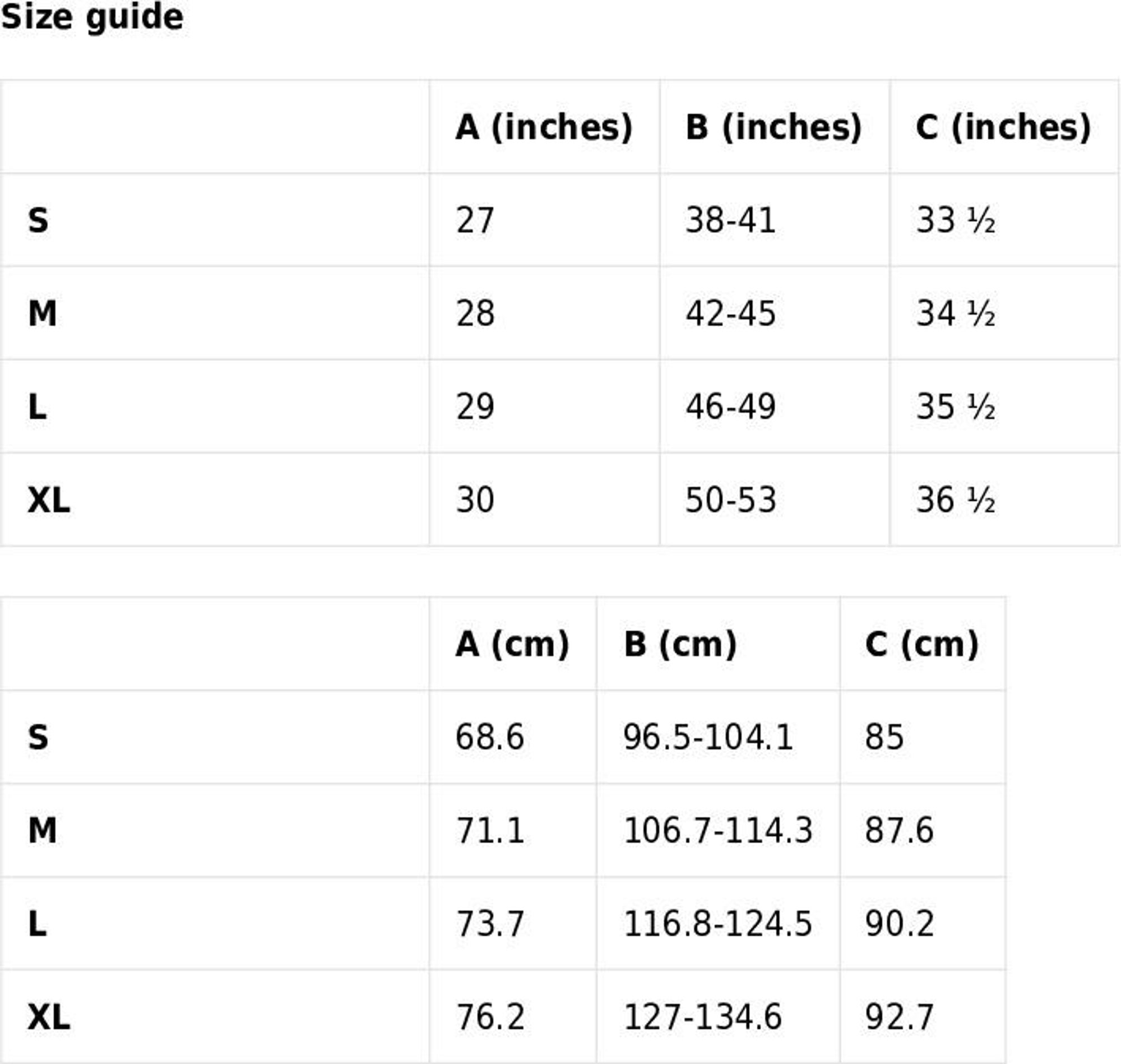Click the 68.6 cell
This screenshot has height=1064, width=1121.
coord(489,738)
